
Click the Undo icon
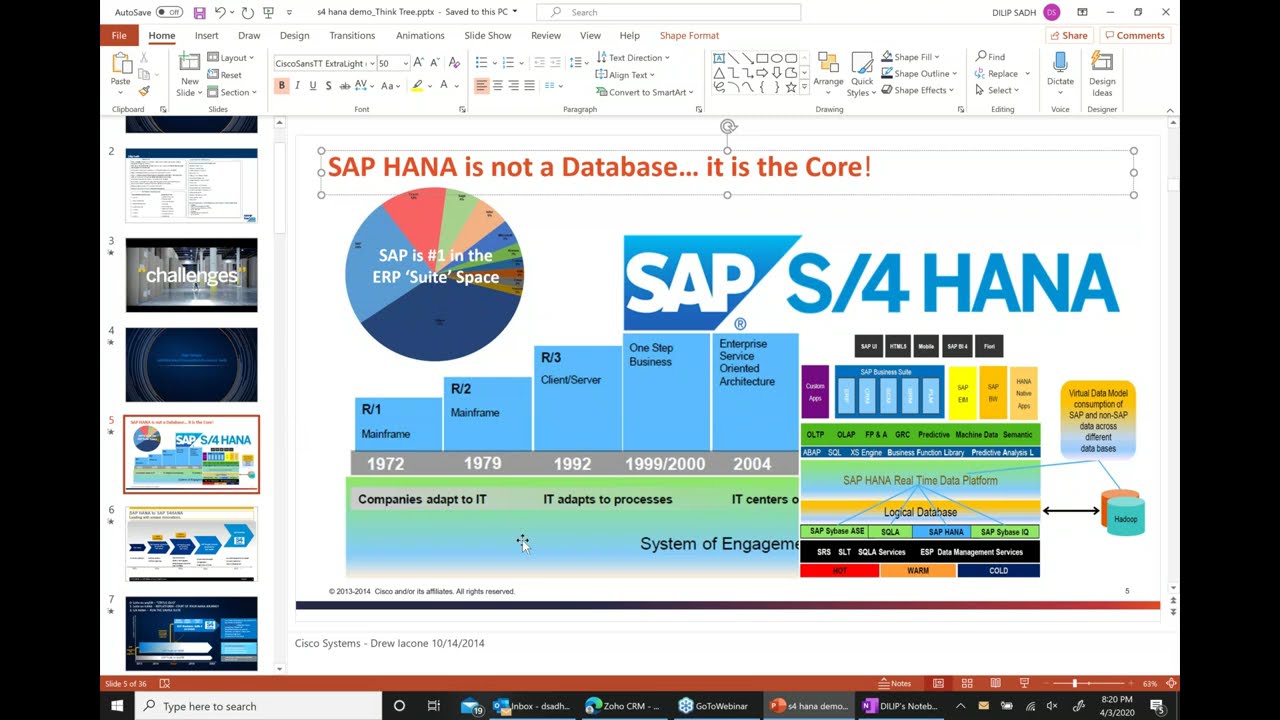click(x=220, y=12)
